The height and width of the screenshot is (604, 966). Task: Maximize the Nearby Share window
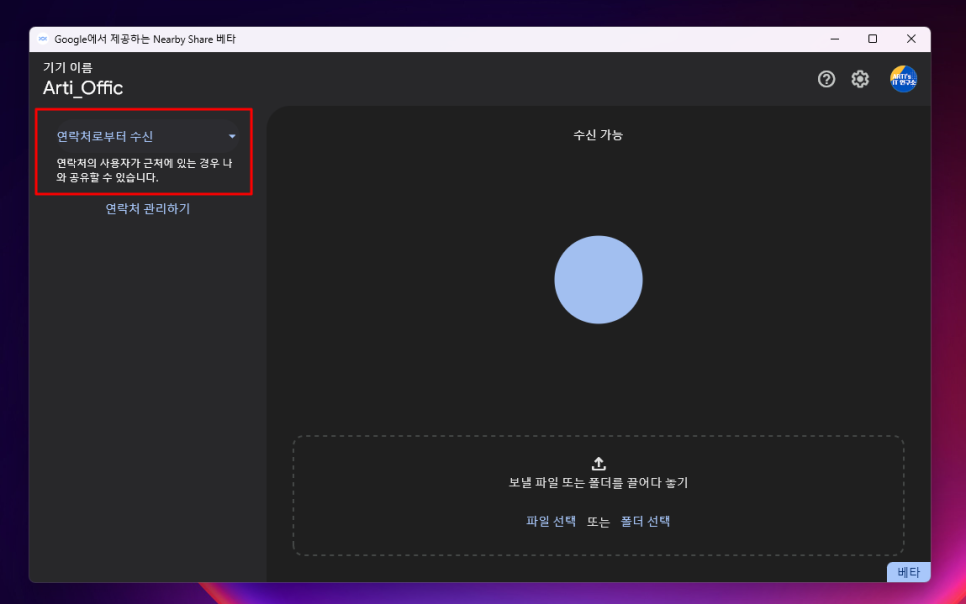872,39
